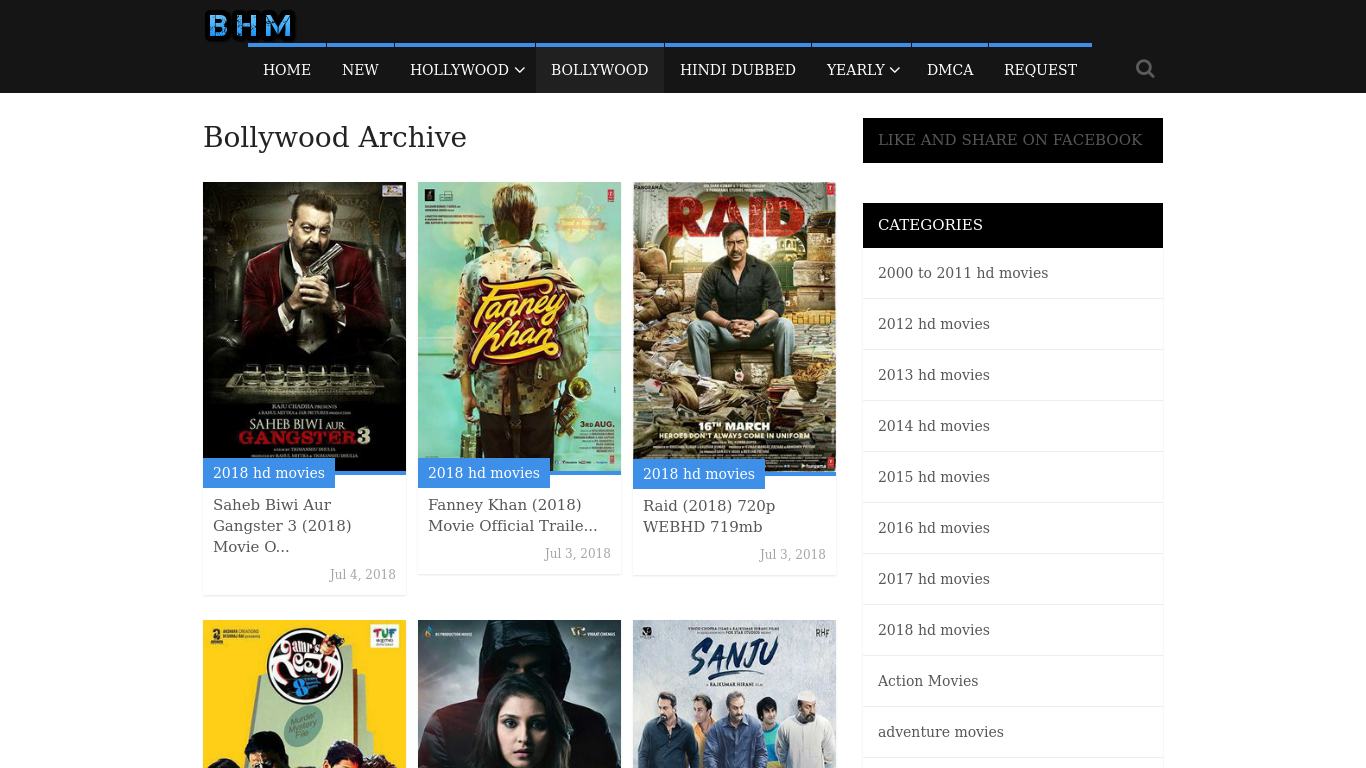The image size is (1366, 768).
Task: Open 2013 hd movies category
Action: (934, 375)
